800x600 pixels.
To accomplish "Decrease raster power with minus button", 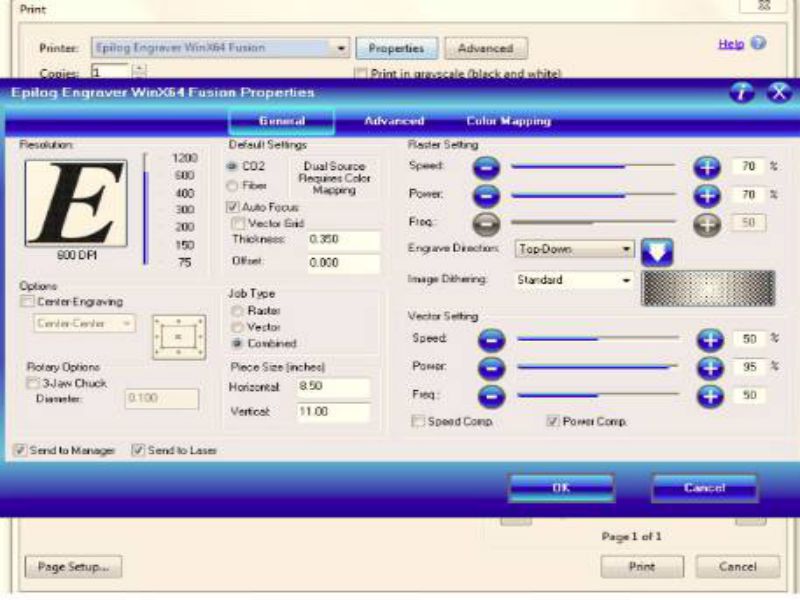I will tap(486, 196).
